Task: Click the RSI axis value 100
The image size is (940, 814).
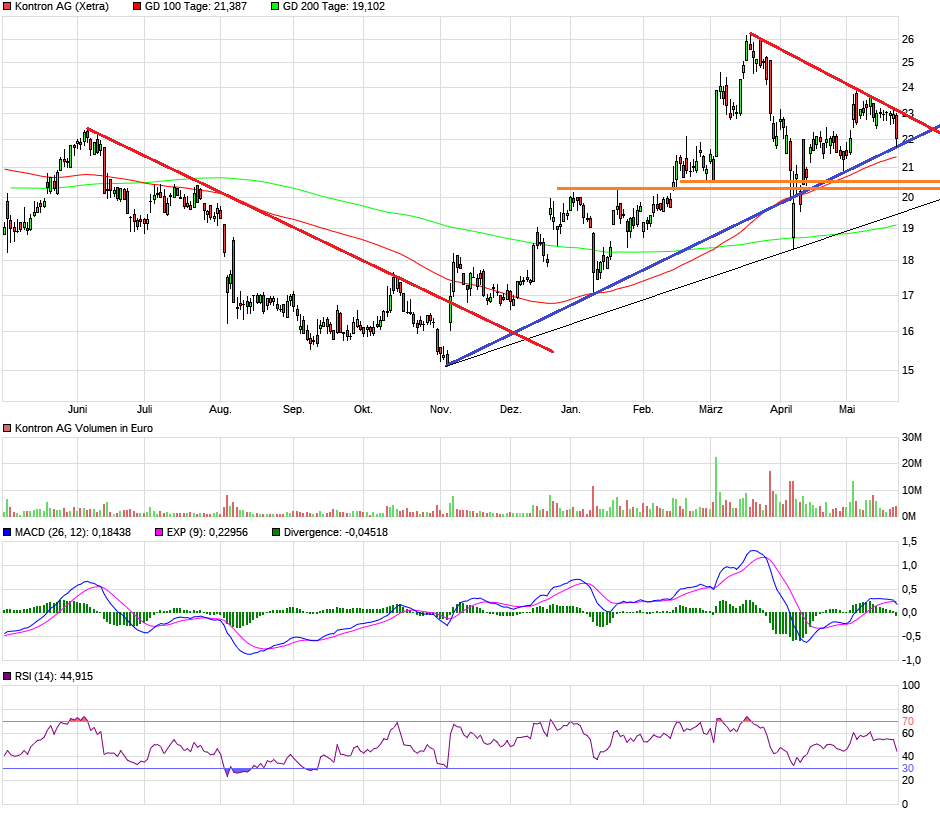Action: click(x=911, y=685)
